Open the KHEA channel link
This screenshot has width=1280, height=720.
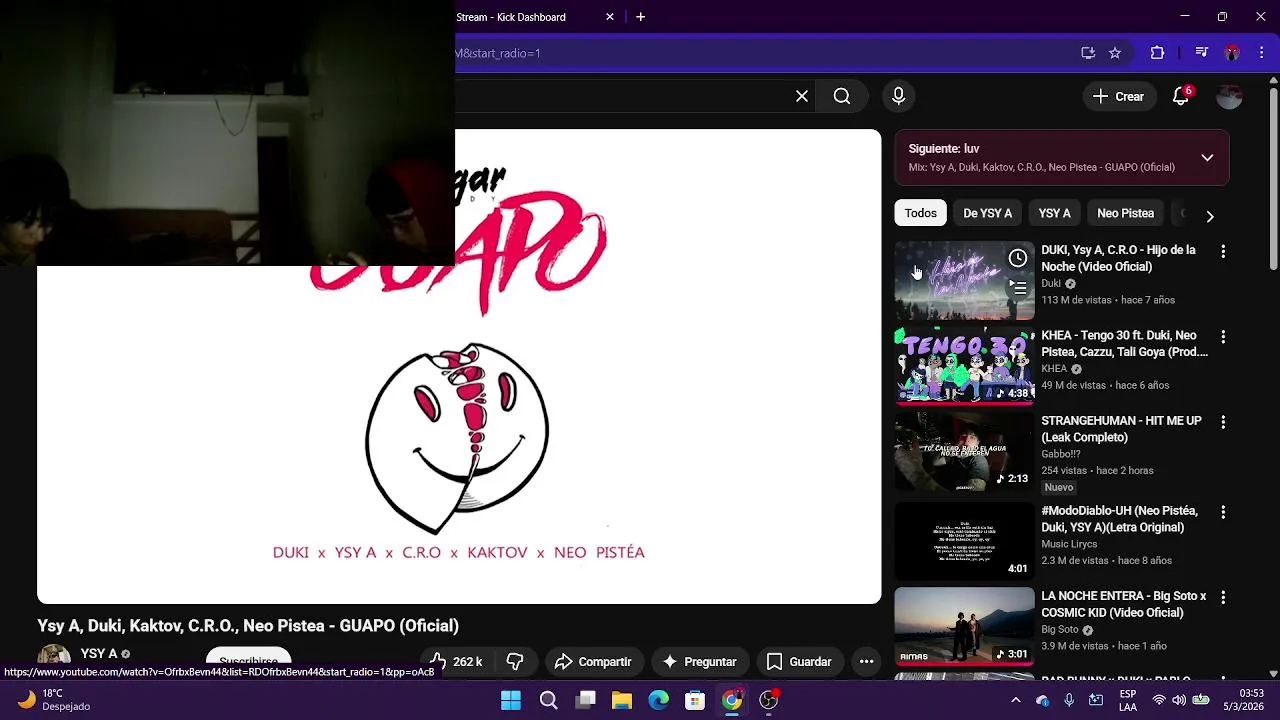(x=1054, y=368)
